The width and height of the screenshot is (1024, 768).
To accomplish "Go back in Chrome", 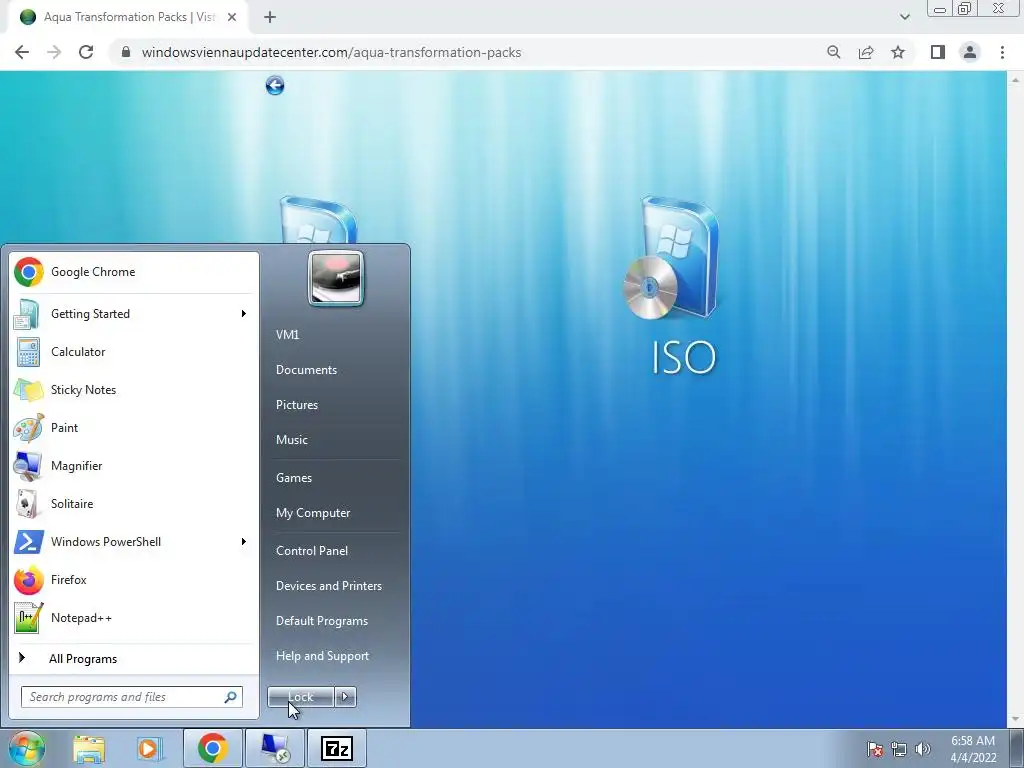I will (x=22, y=52).
